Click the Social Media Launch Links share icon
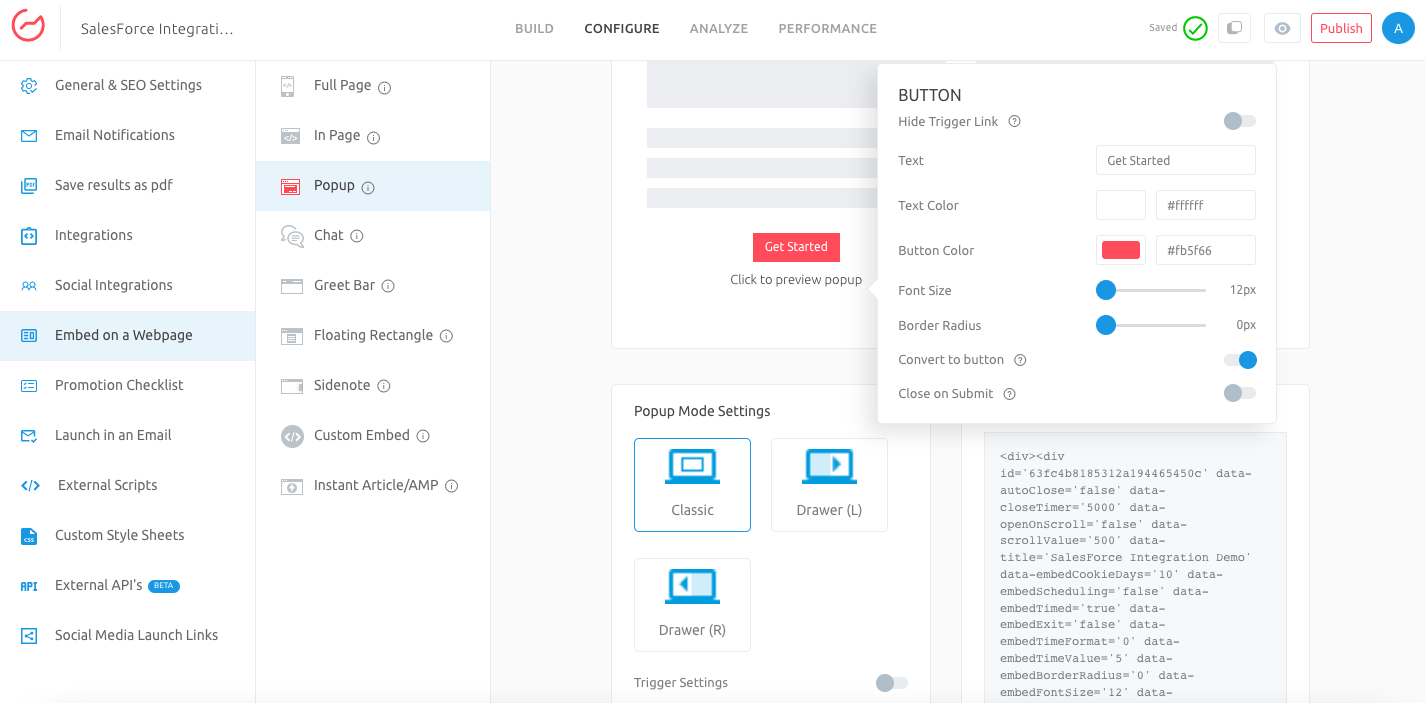Viewport: 1425px width, 703px height. [29, 635]
